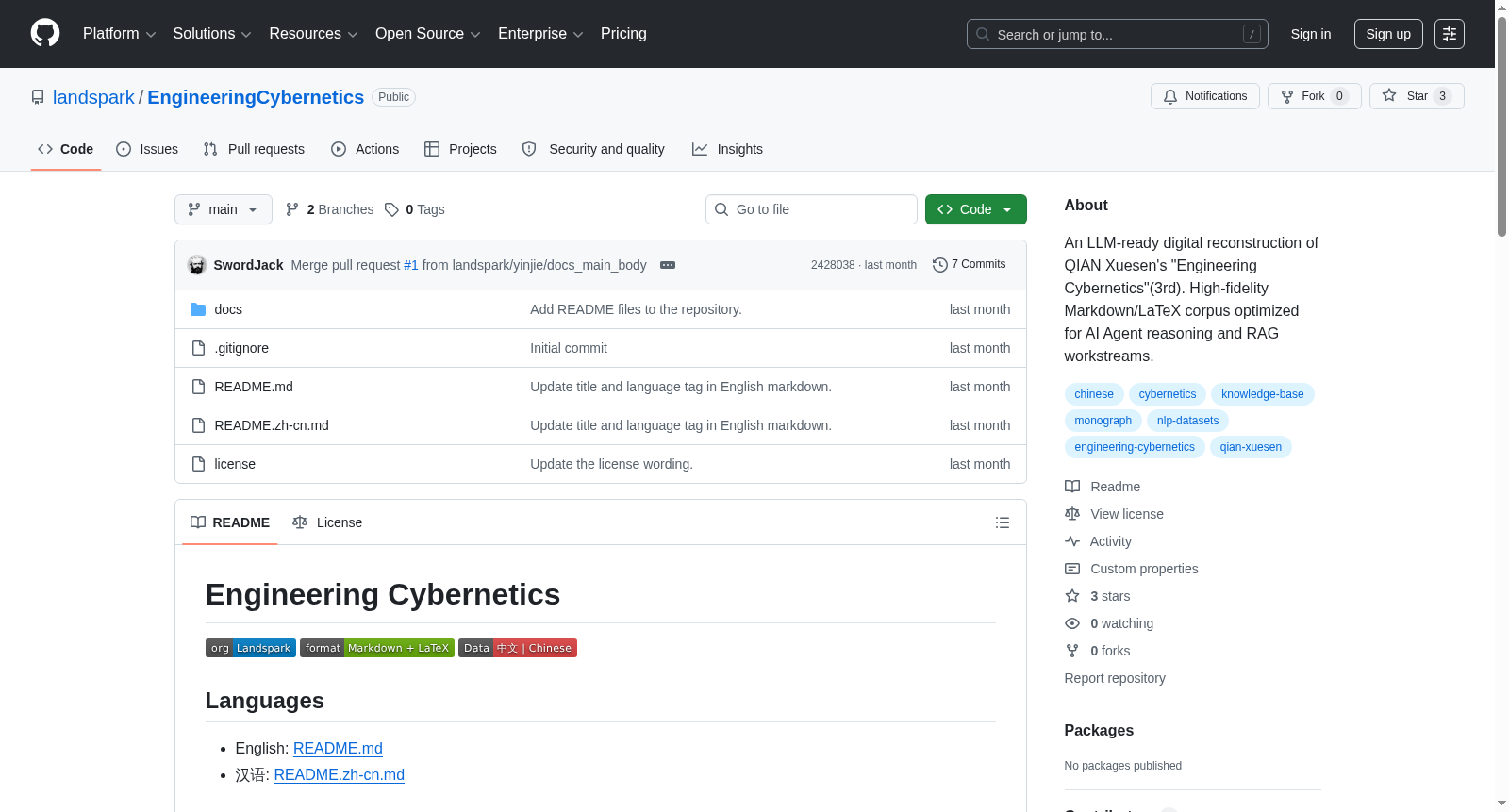The image size is (1509, 812).
Task: Switch to the Insights tab
Action: 727,149
